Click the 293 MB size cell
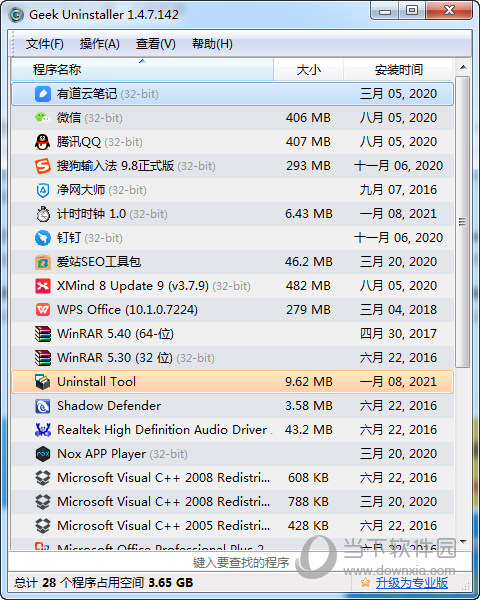480x600 pixels. click(308, 166)
